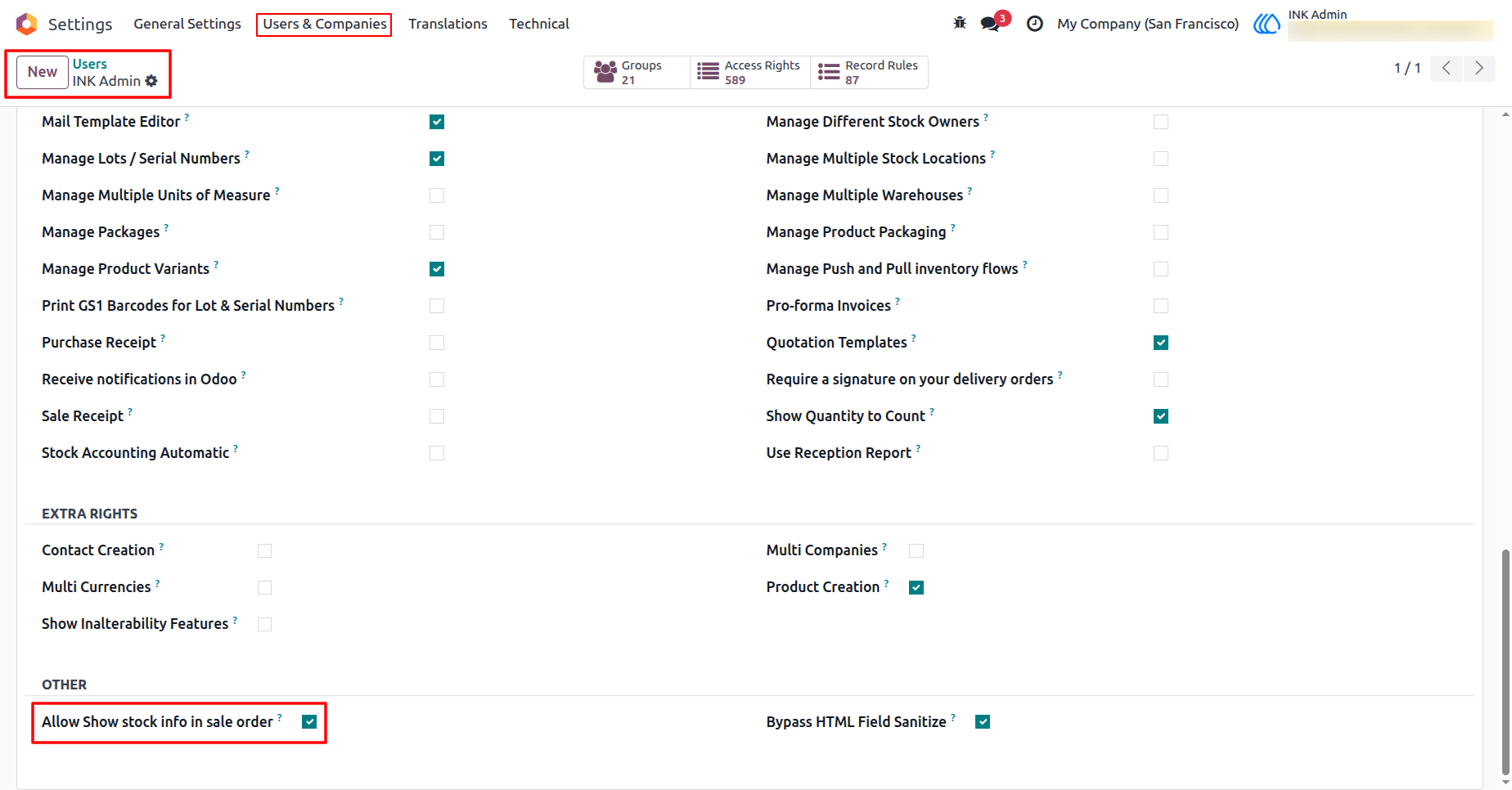The image size is (1512, 790).
Task: Enable Manage Multiple Warehouses checkbox
Action: (x=1161, y=195)
